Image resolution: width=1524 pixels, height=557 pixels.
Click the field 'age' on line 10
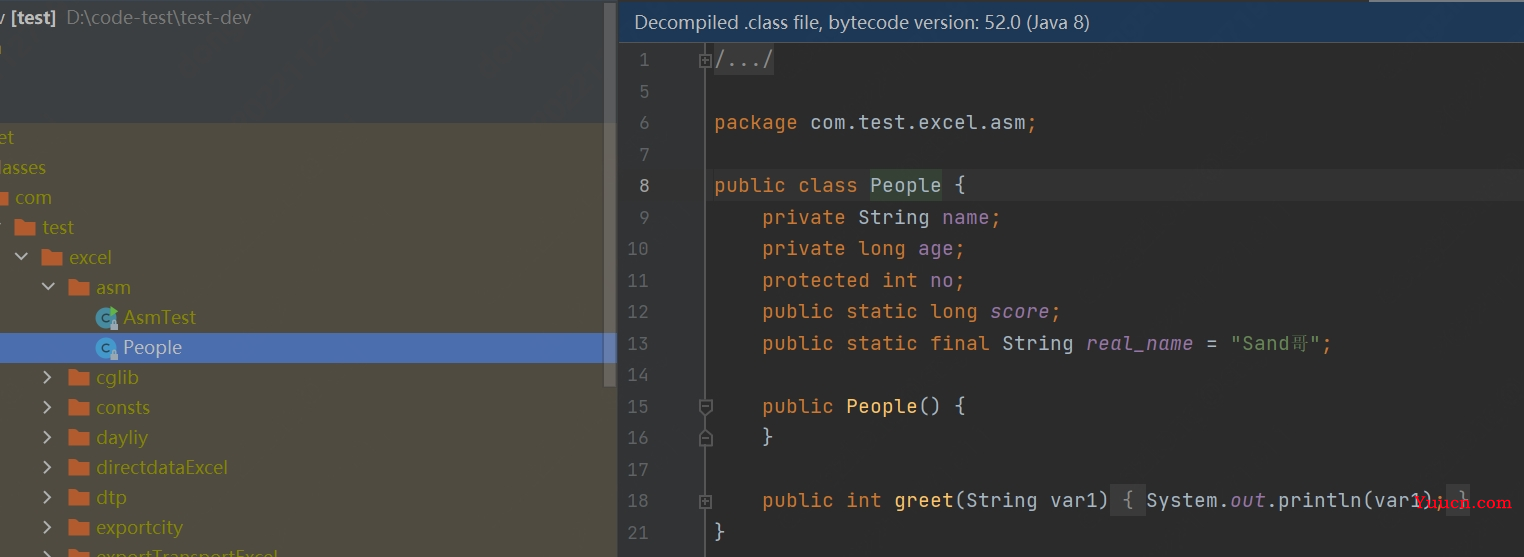[935, 249]
